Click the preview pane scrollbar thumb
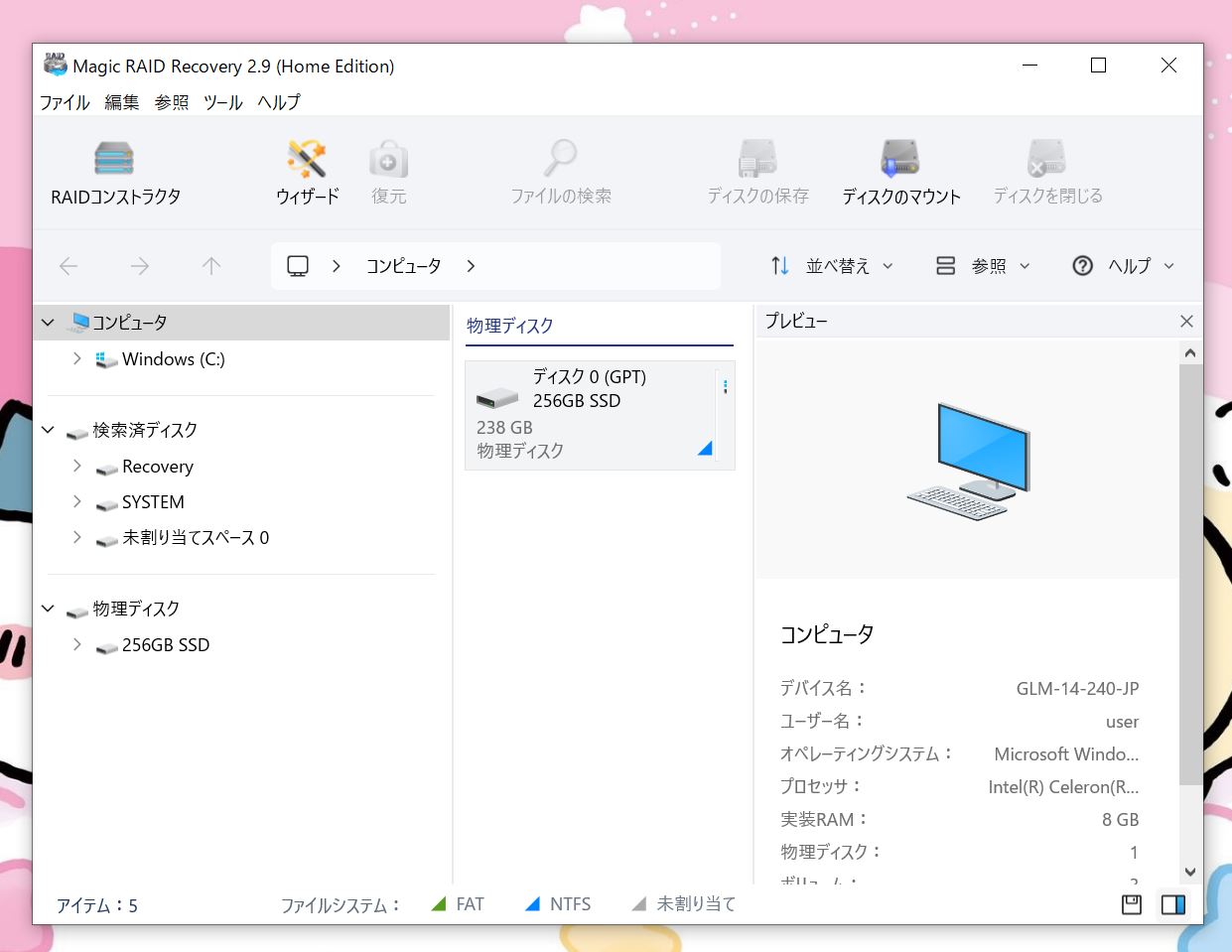Viewport: 1232px width, 952px height. [1190, 575]
